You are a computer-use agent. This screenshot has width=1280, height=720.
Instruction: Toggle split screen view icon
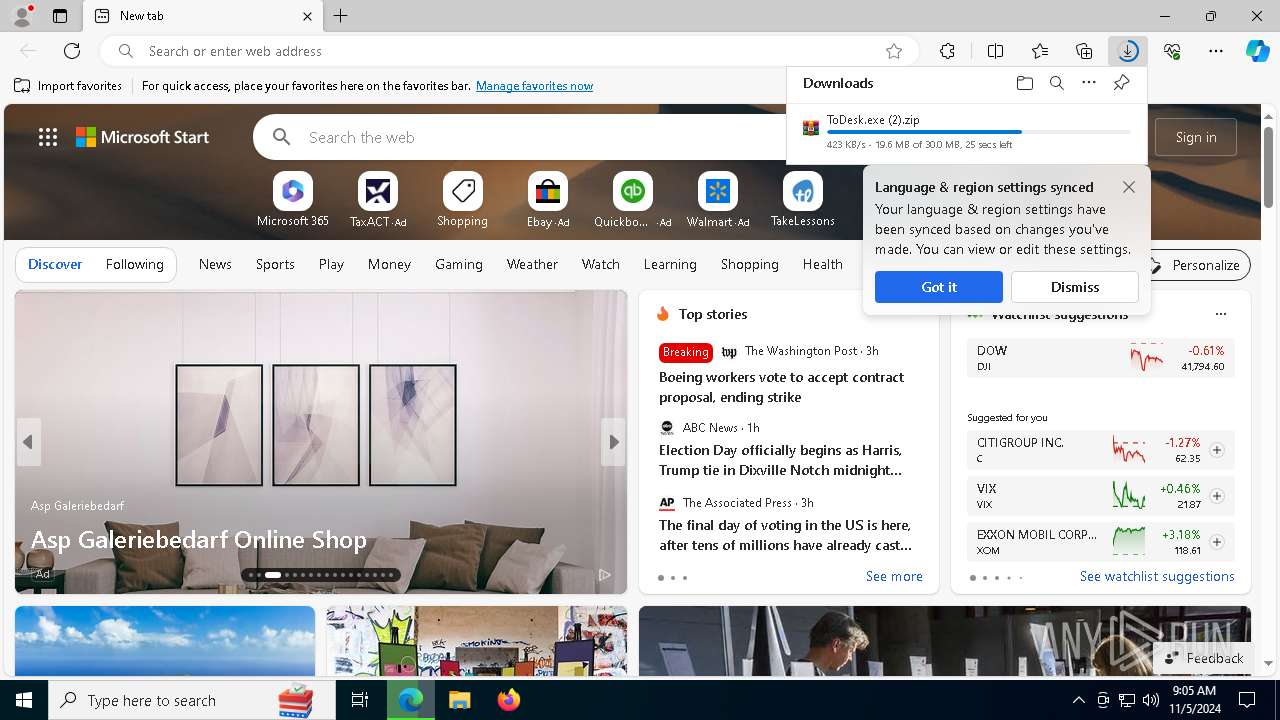pyautogui.click(x=995, y=51)
